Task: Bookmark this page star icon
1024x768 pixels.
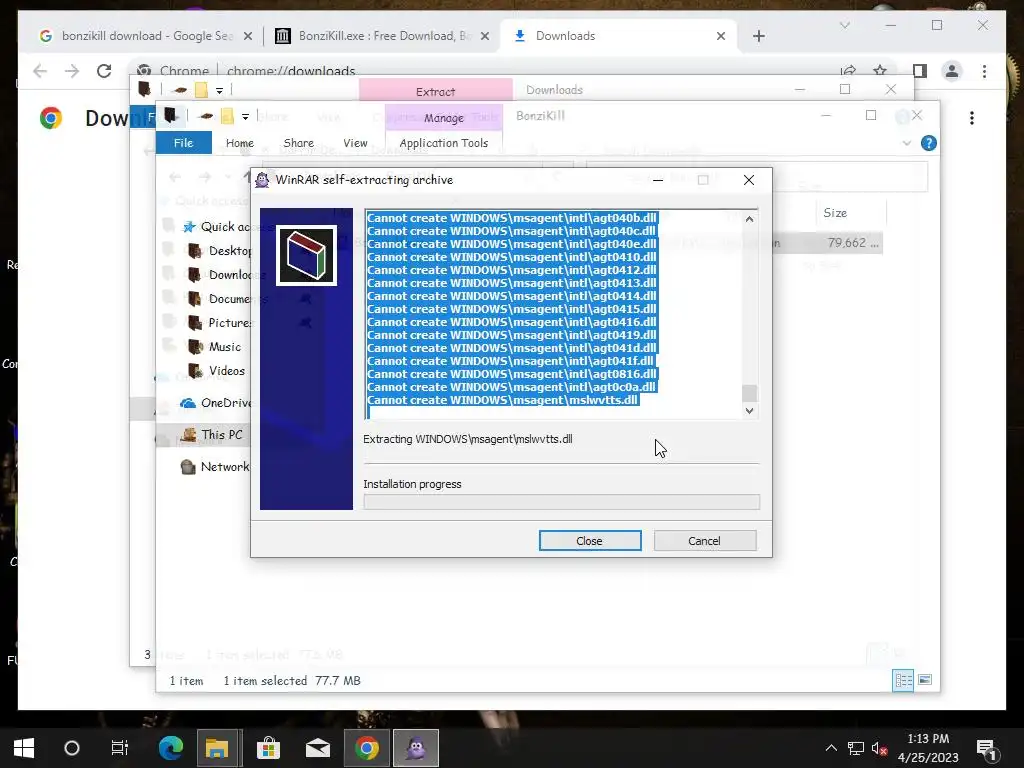Action: point(880,71)
